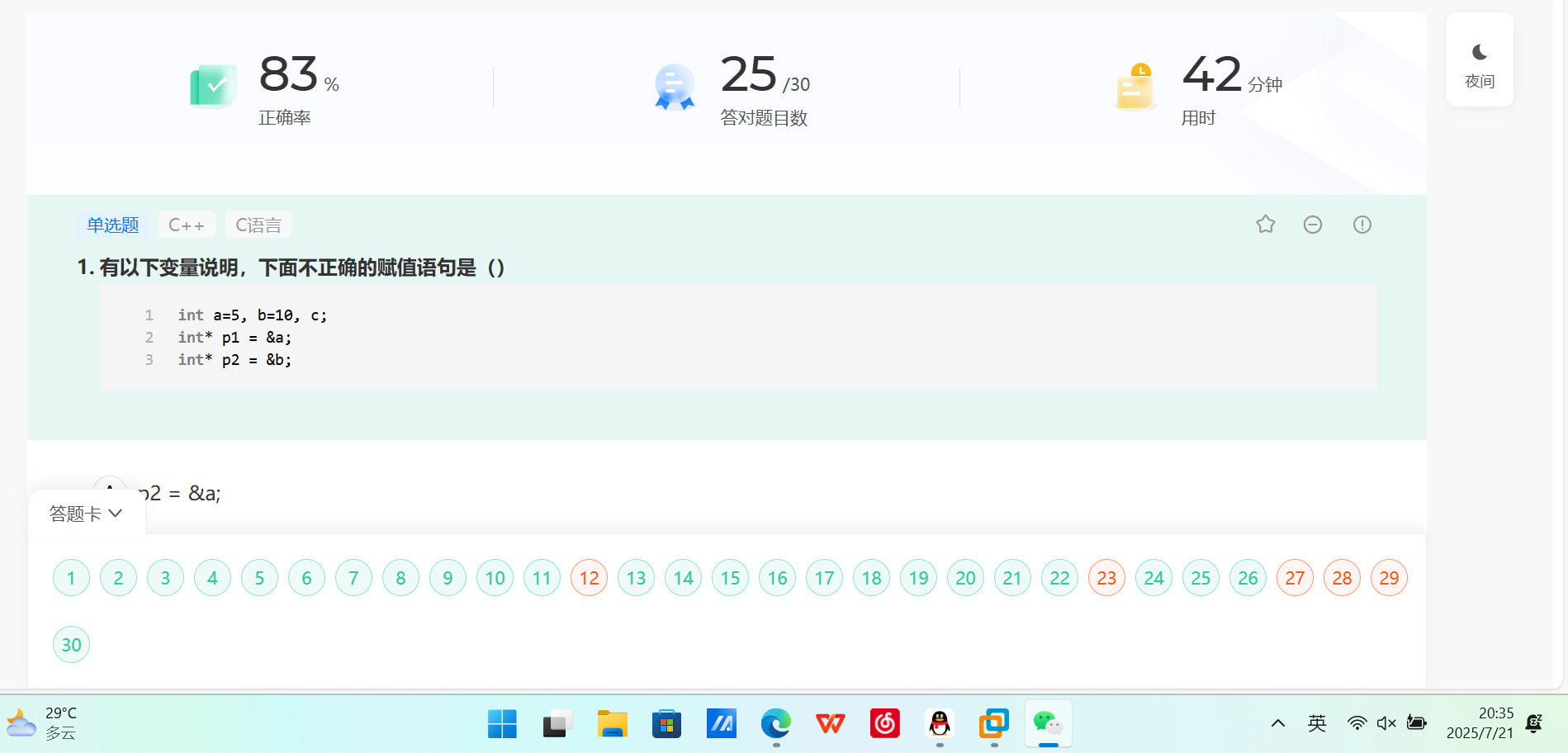Open question 23 from the answer card
This screenshot has height=753, width=1568.
tap(1106, 577)
